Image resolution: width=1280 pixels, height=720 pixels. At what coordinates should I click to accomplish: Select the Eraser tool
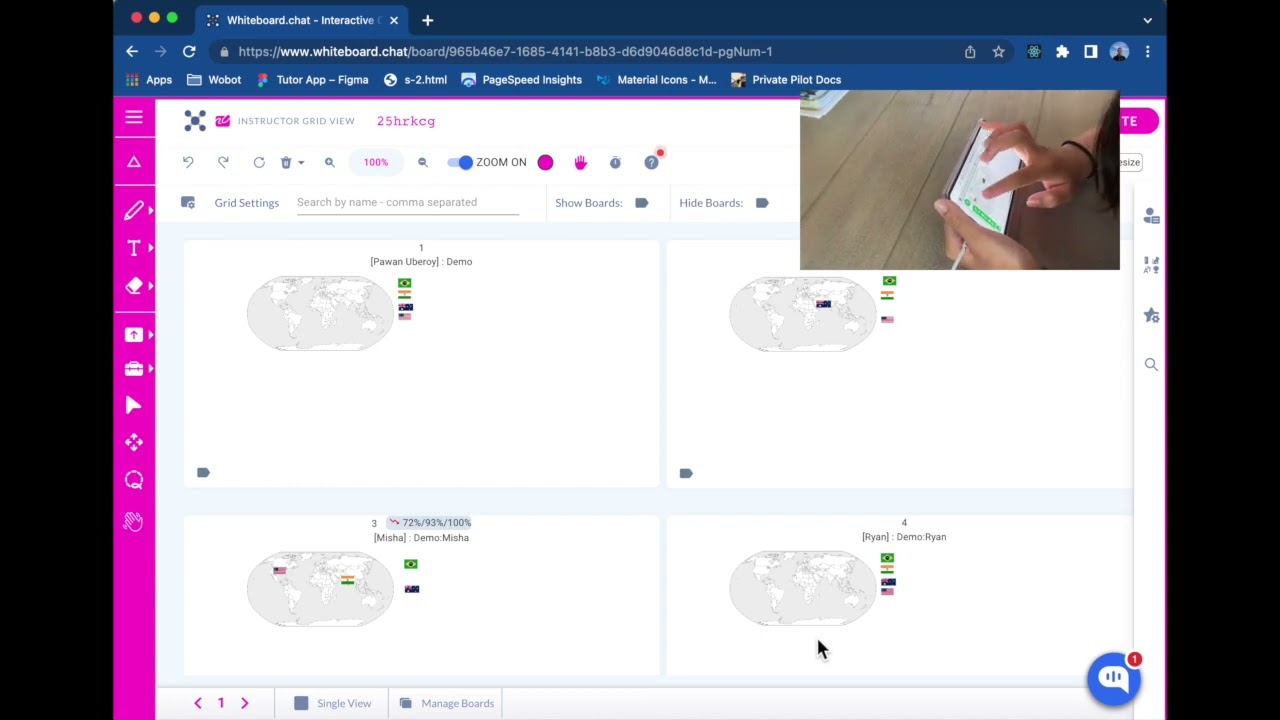coord(134,286)
